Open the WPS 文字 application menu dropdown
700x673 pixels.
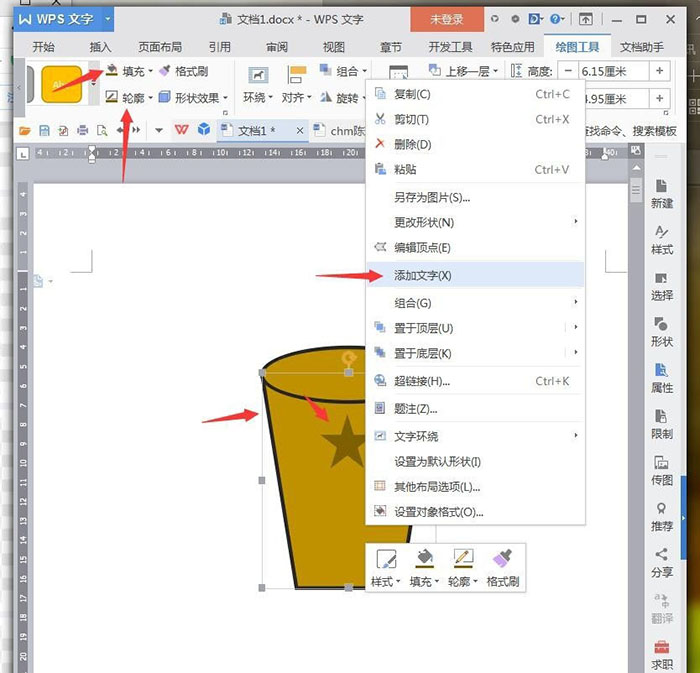pyautogui.click(x=108, y=19)
